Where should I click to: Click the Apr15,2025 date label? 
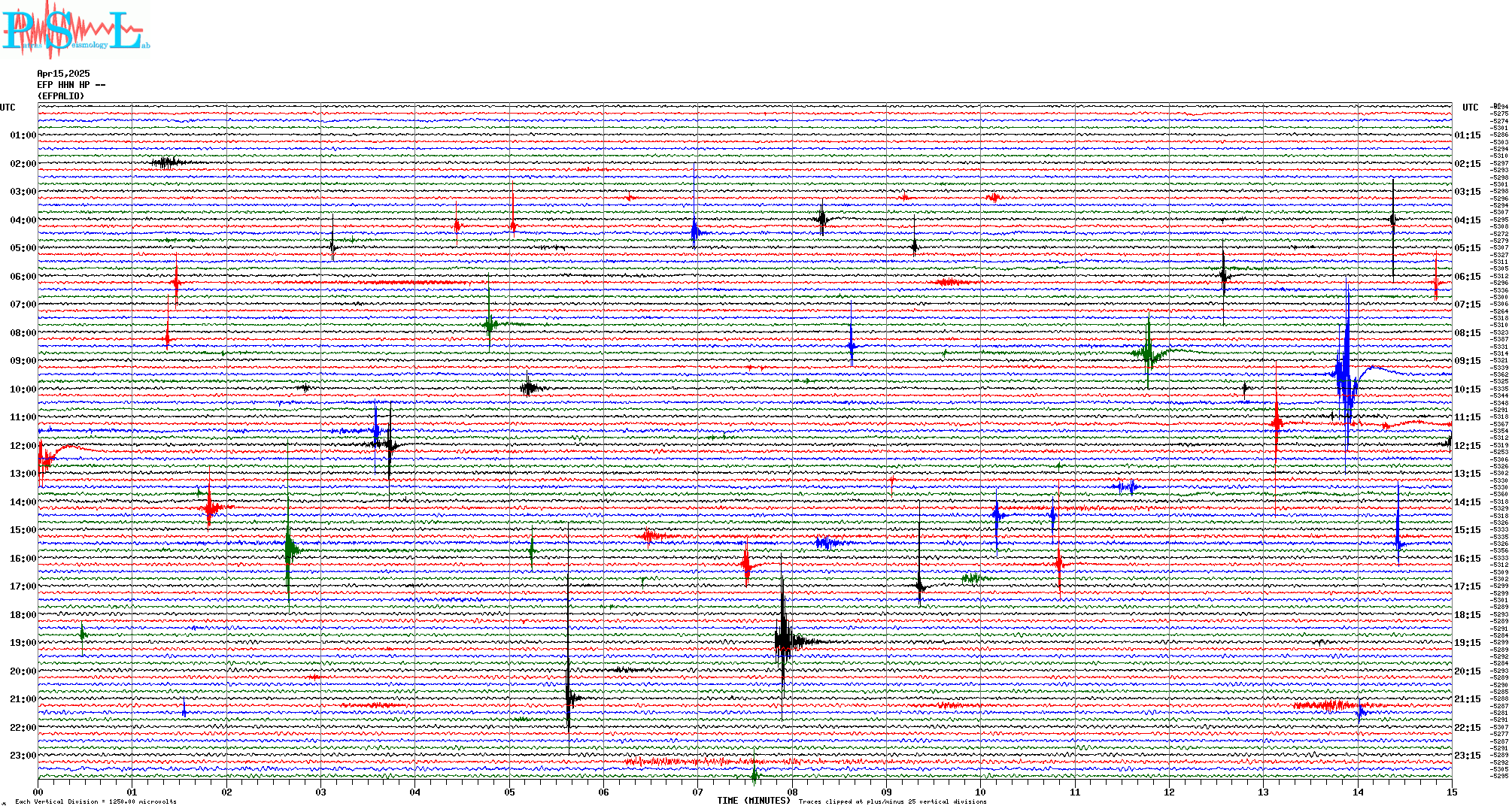tap(63, 74)
